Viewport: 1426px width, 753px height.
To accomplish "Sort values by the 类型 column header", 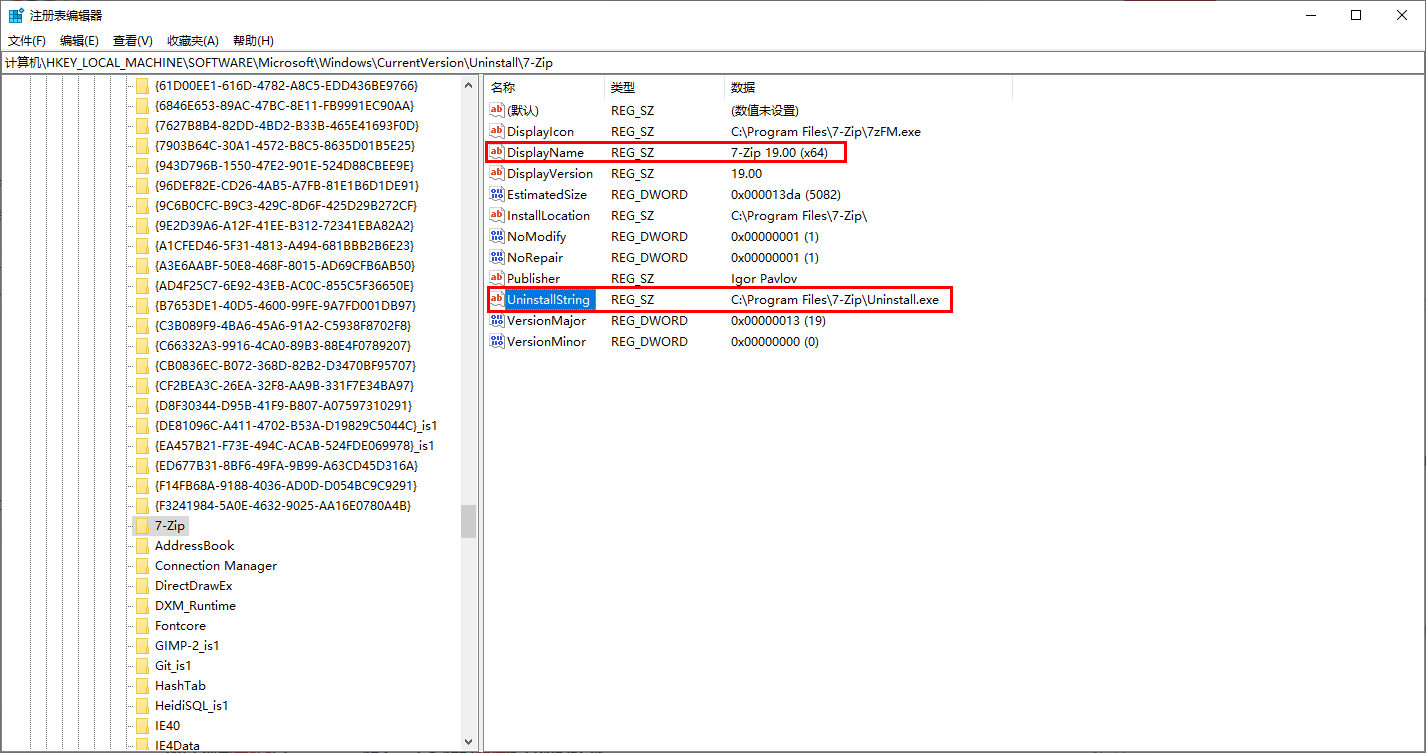I will click(664, 88).
